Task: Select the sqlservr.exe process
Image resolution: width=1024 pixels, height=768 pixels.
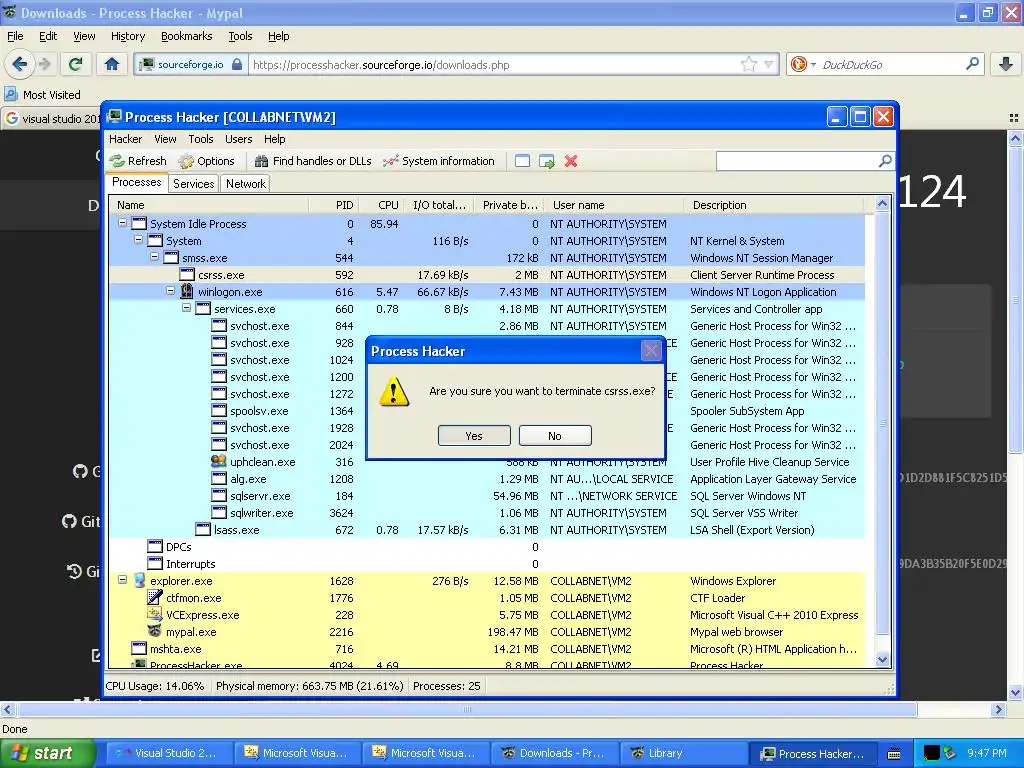Action: click(x=487, y=496)
